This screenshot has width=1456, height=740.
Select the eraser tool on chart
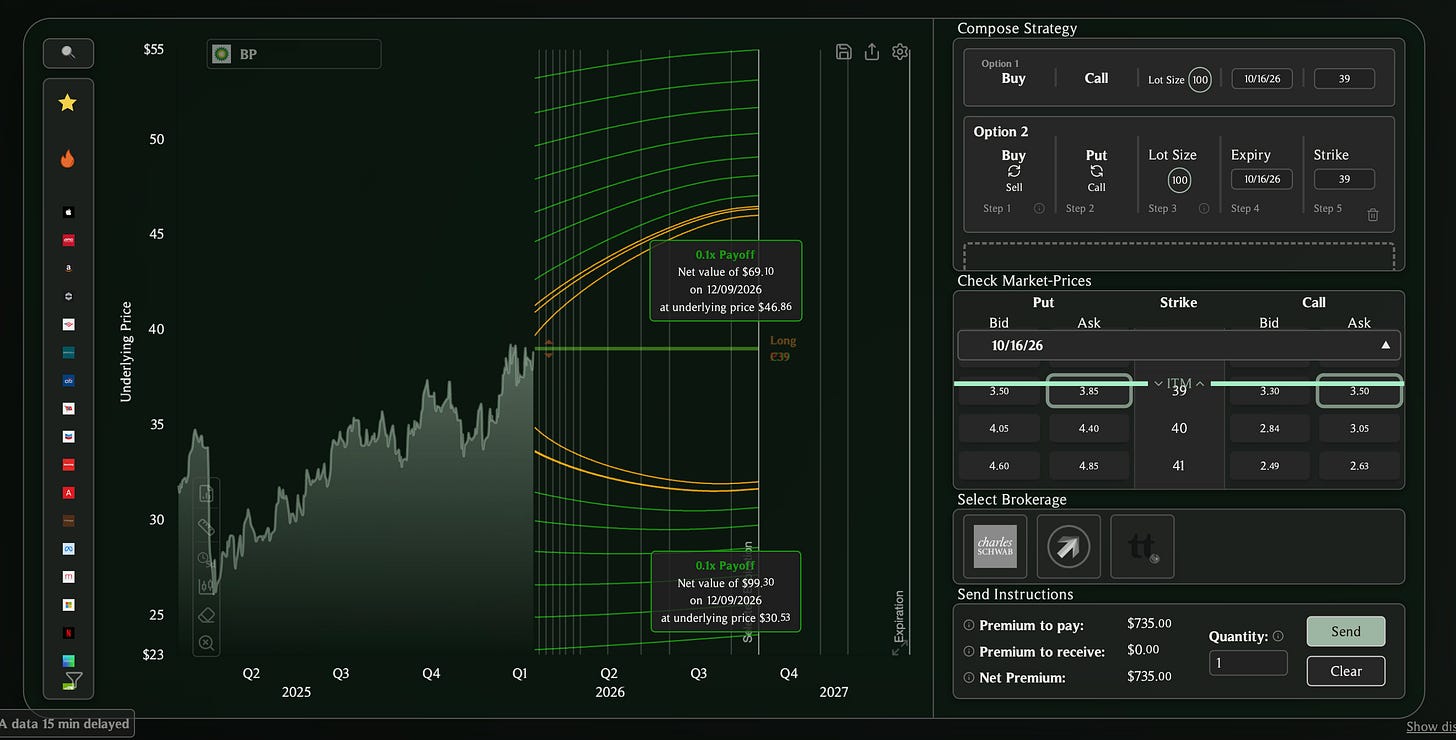[x=207, y=615]
